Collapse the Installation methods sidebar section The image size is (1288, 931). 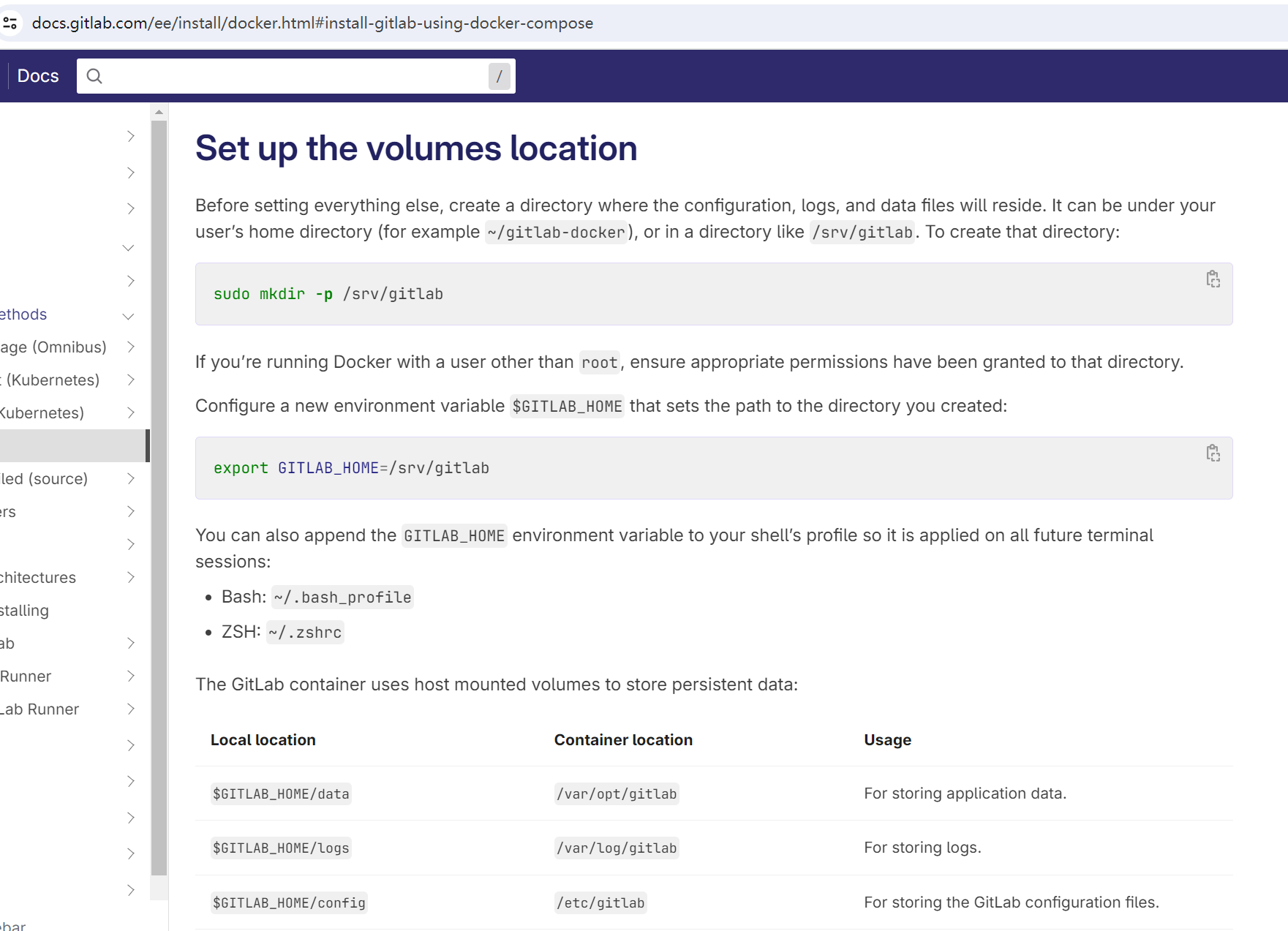pos(128,317)
